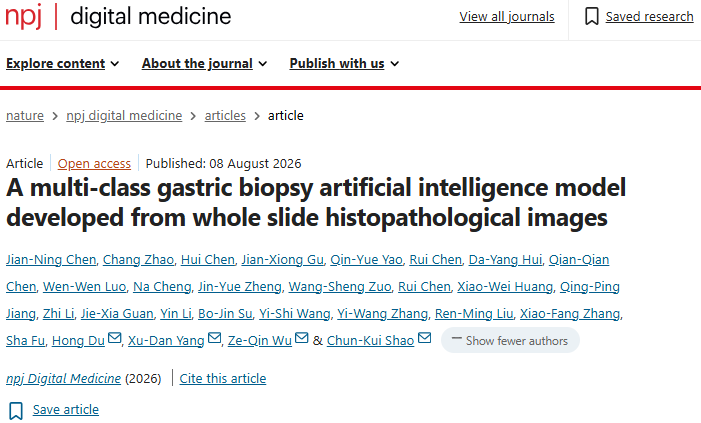701x423 pixels.
Task: Navigate to the articles breadcrumb
Action: 225,115
